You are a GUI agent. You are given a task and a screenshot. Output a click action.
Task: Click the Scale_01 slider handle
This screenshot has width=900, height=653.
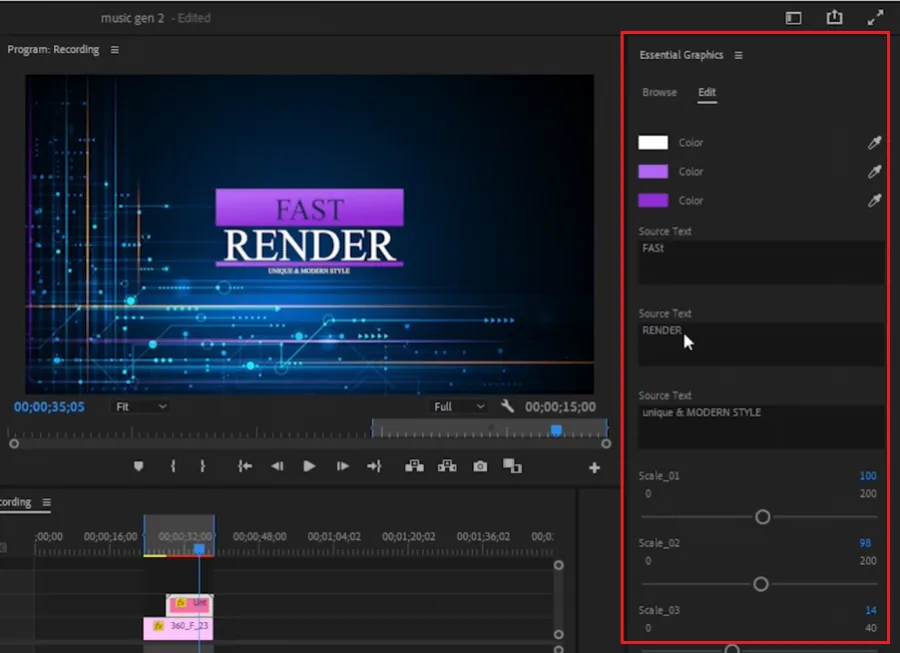coord(762,517)
